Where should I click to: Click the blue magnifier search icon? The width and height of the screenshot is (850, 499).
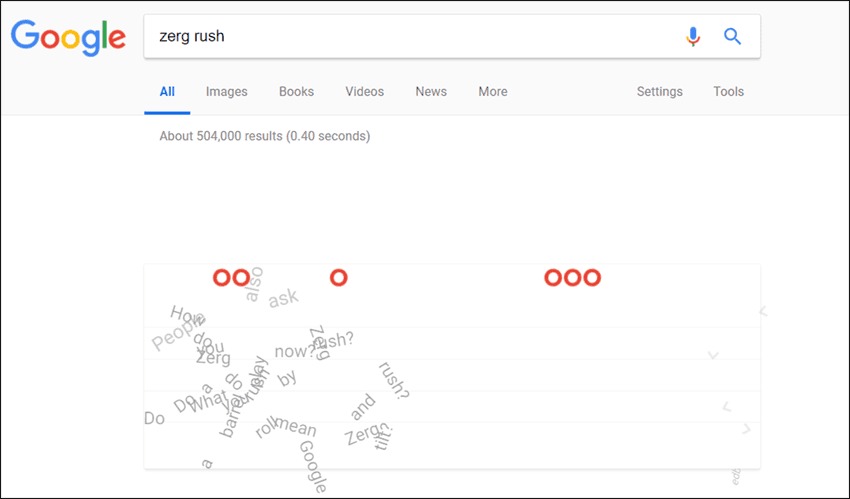(x=732, y=36)
